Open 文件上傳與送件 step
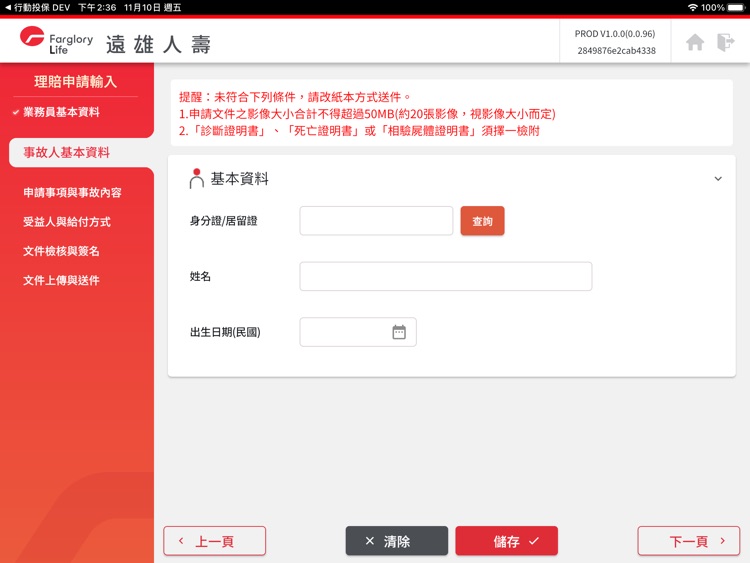Viewport: 750px width, 563px height. point(61,280)
